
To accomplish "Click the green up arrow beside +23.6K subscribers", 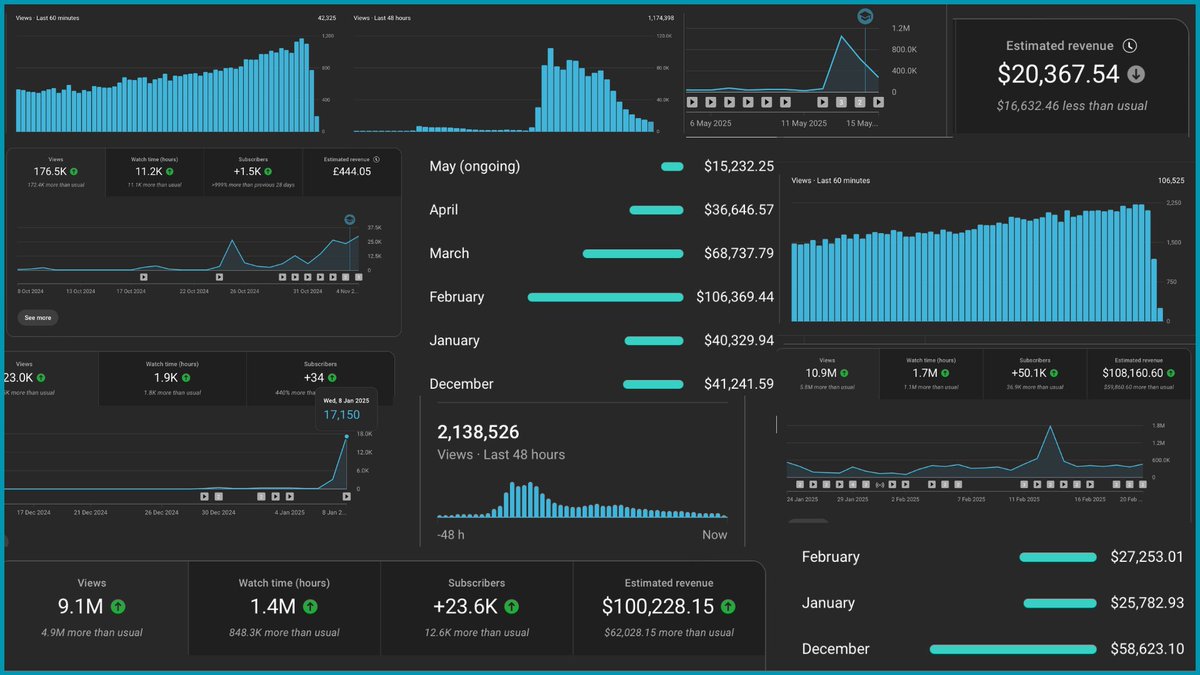I will (x=512, y=606).
